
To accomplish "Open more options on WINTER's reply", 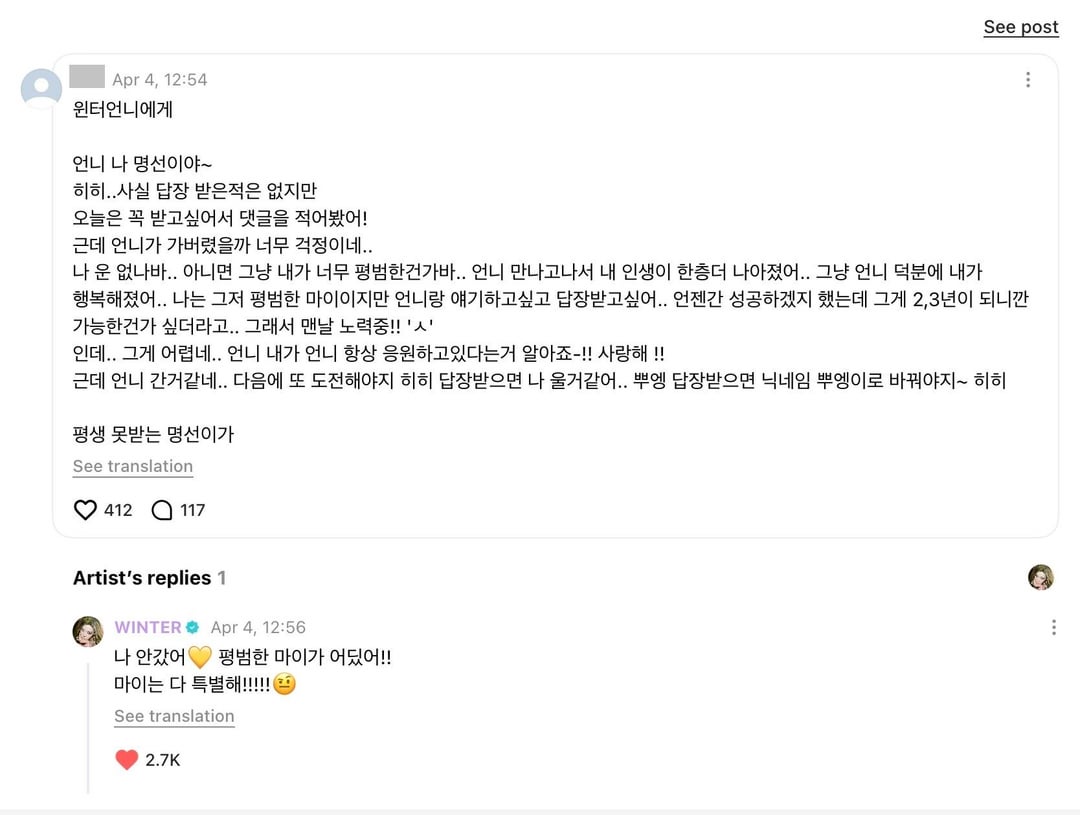I will click(x=1053, y=628).
